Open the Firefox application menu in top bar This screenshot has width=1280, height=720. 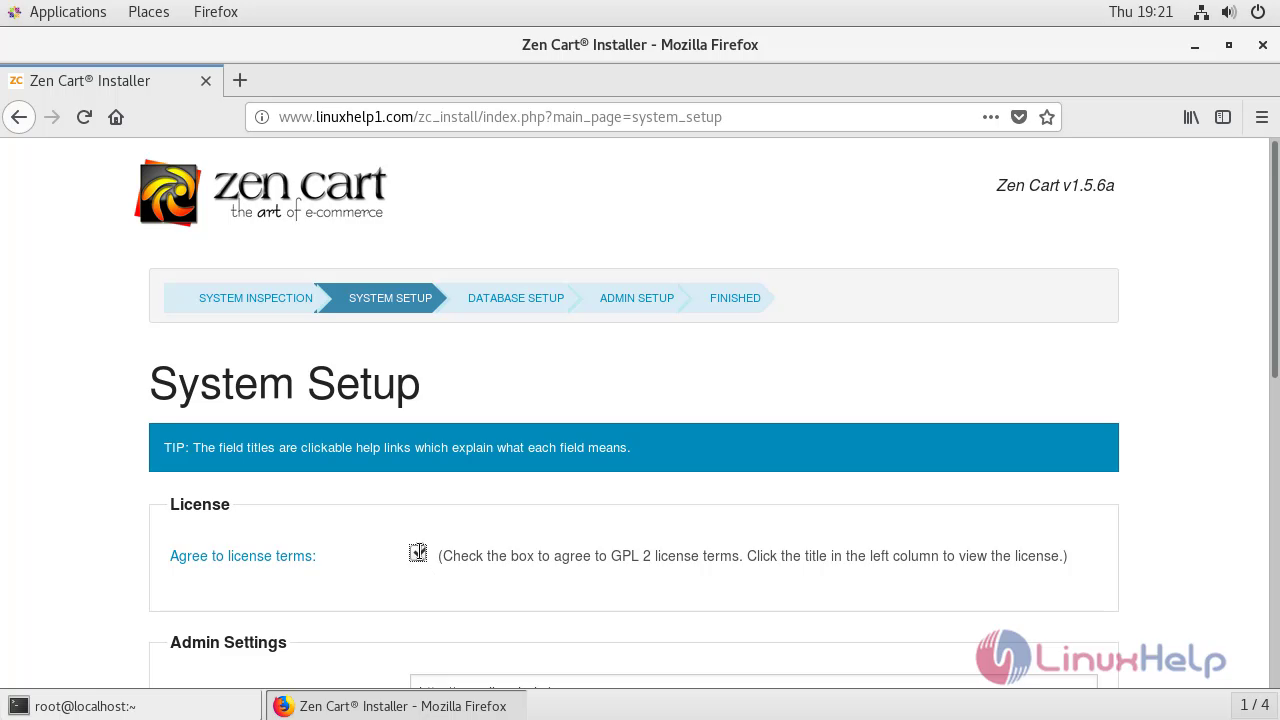(x=216, y=12)
